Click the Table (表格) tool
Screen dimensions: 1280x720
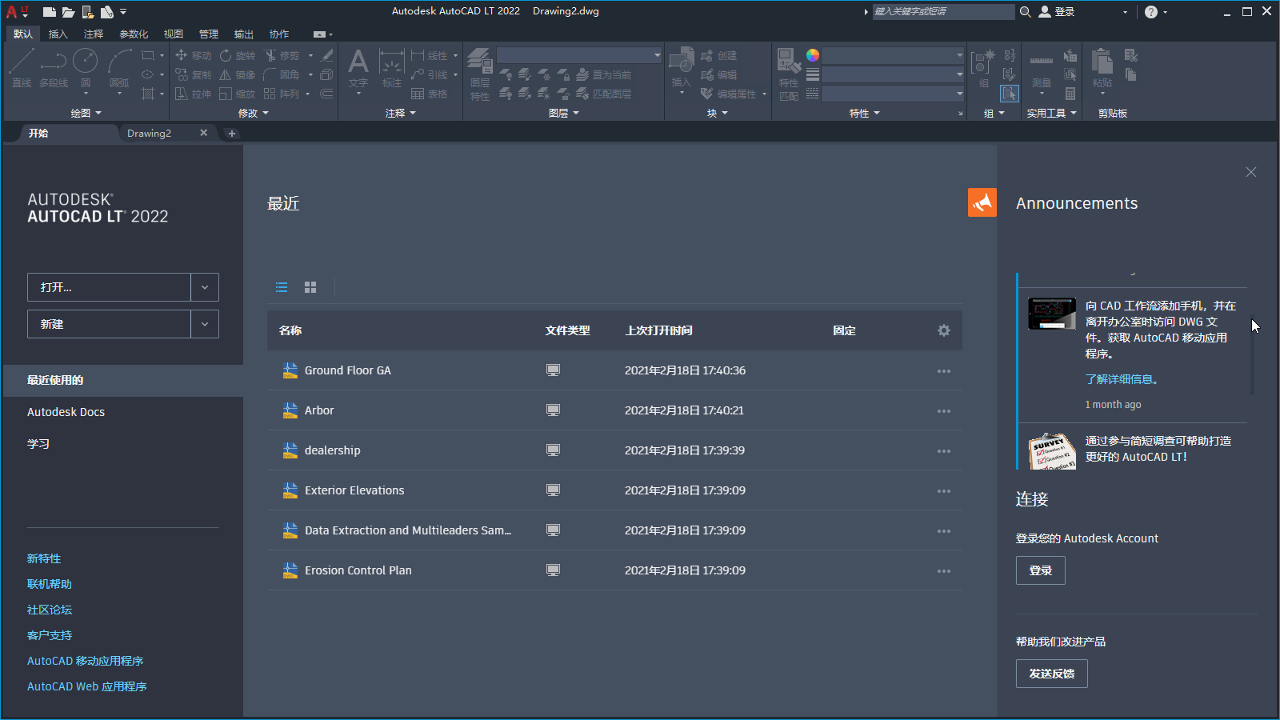[x=429, y=94]
